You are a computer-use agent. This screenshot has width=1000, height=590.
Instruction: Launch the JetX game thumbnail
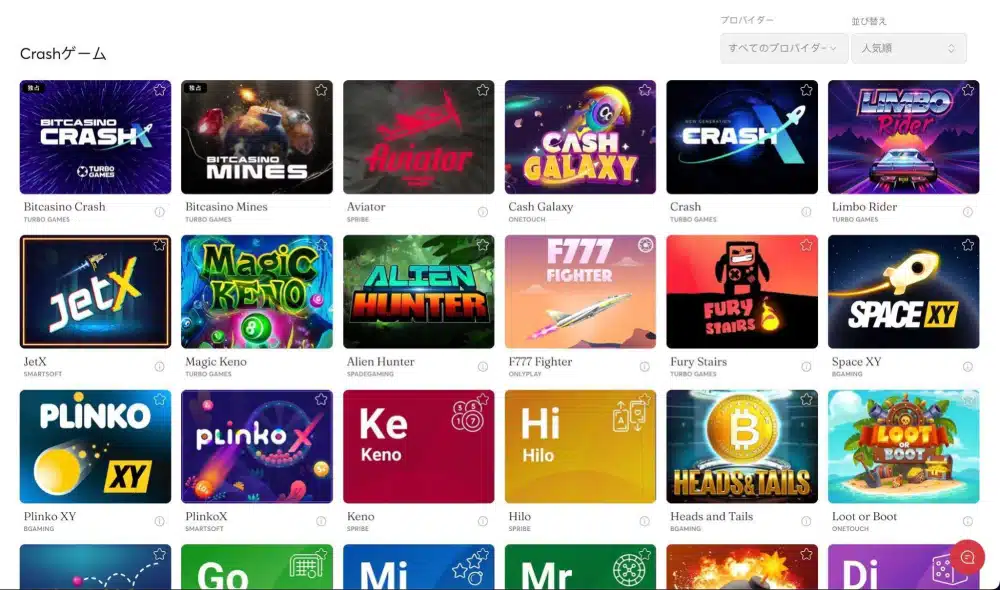coord(95,291)
